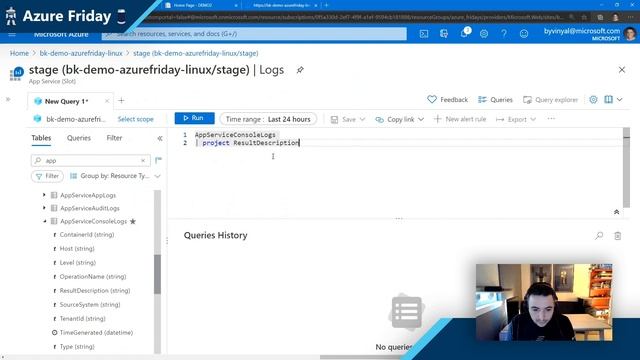Open the Queries button in the top right
Image resolution: width=640 pixels, height=360 pixels.
click(x=495, y=100)
